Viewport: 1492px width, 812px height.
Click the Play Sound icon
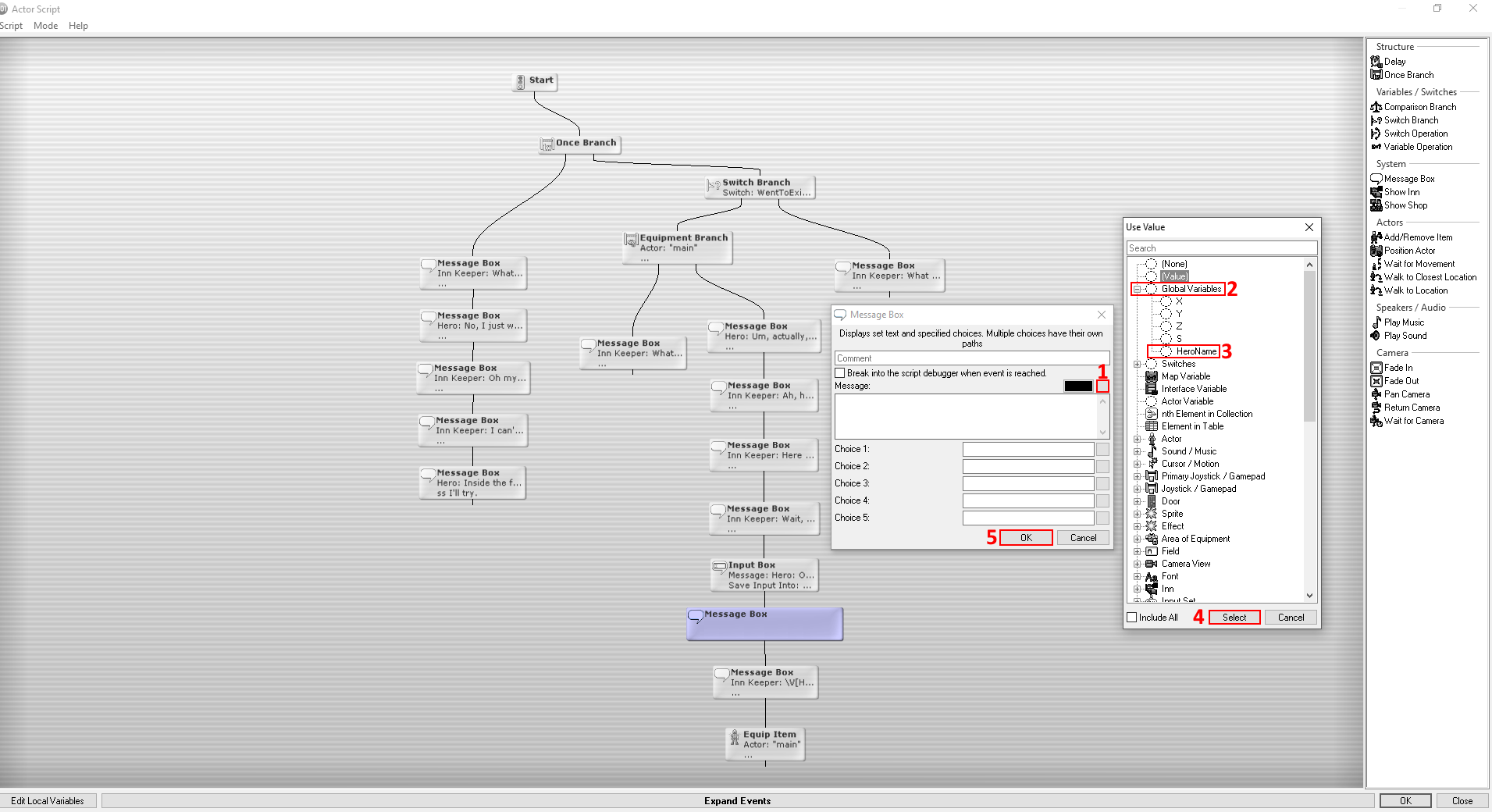pos(1376,336)
